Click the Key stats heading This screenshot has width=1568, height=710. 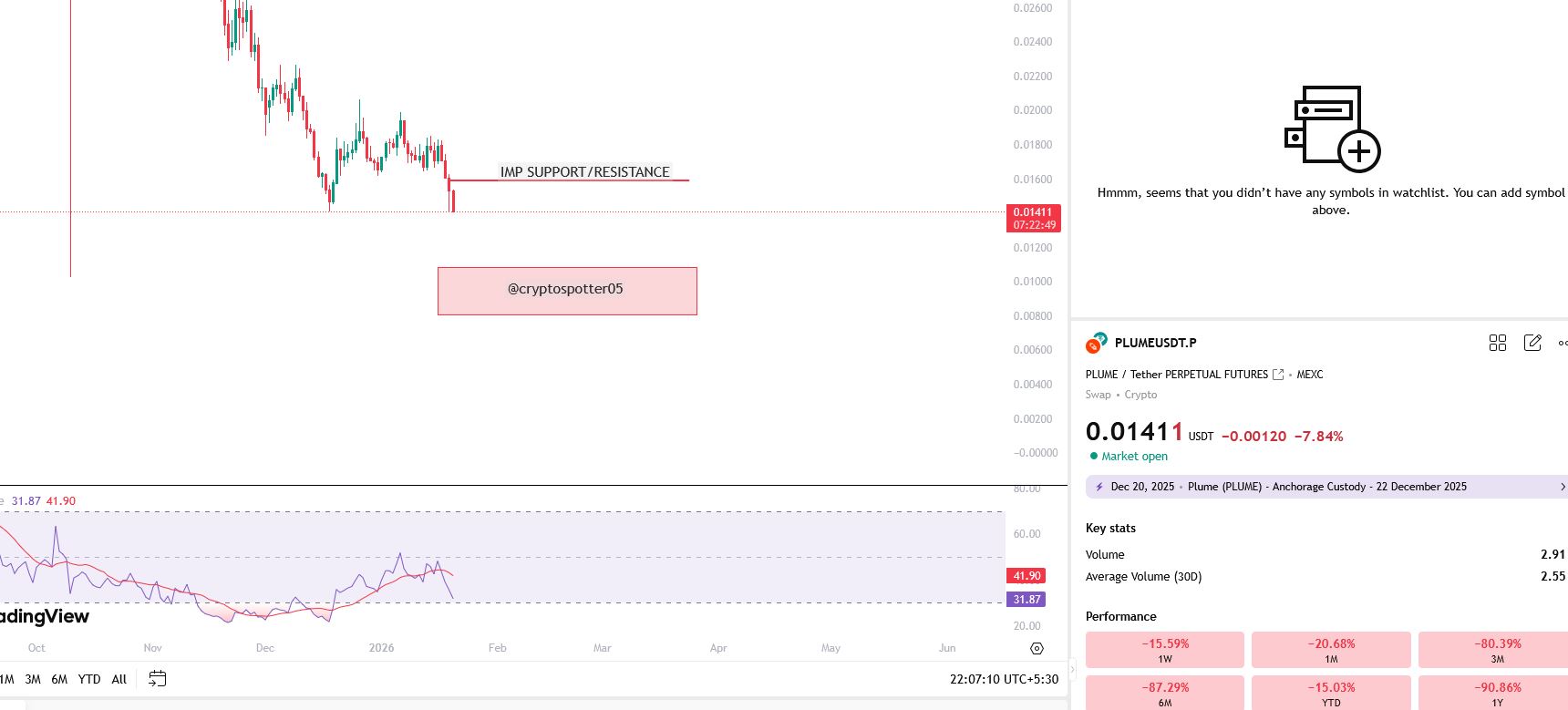pyautogui.click(x=1110, y=528)
